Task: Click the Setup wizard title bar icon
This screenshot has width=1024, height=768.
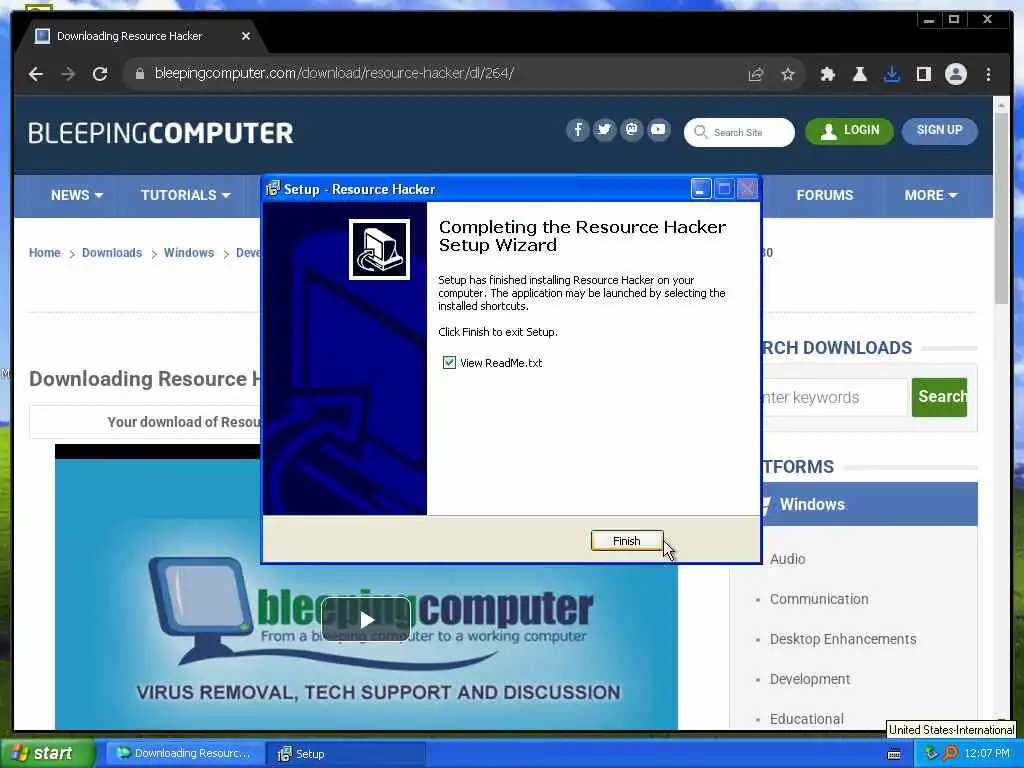Action: pyautogui.click(x=273, y=189)
